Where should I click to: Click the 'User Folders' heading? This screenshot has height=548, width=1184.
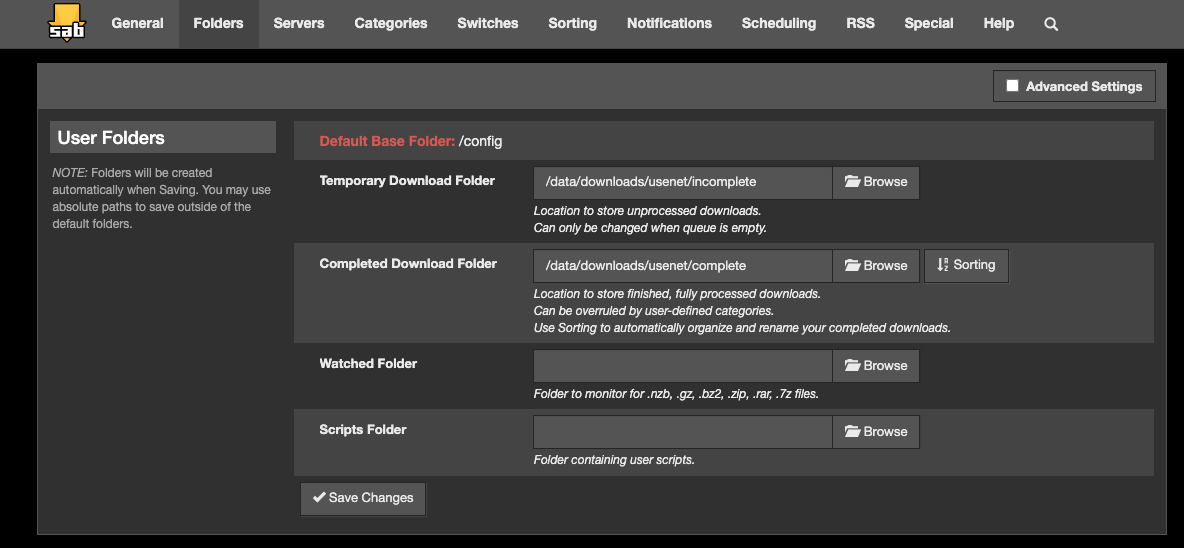(x=111, y=138)
